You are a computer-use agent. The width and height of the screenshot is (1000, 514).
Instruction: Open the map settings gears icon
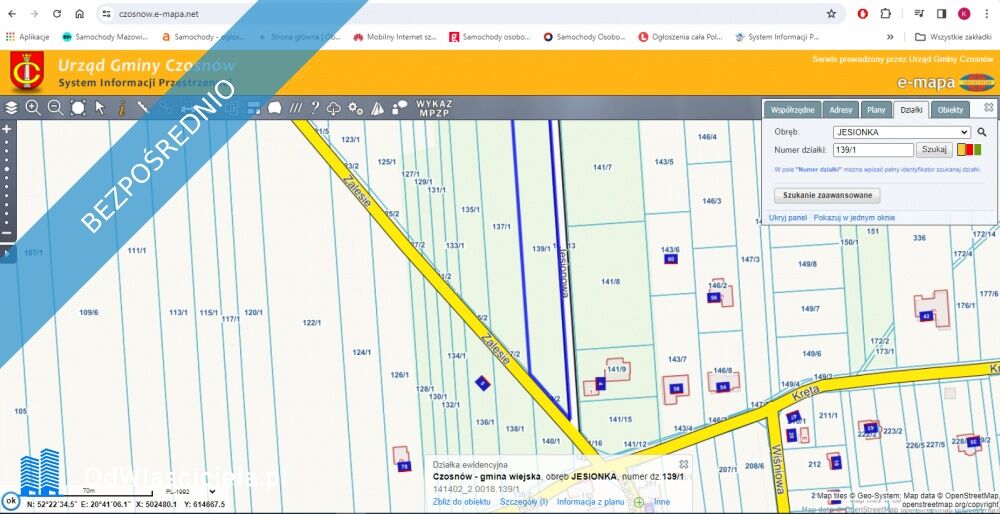[x=355, y=107]
